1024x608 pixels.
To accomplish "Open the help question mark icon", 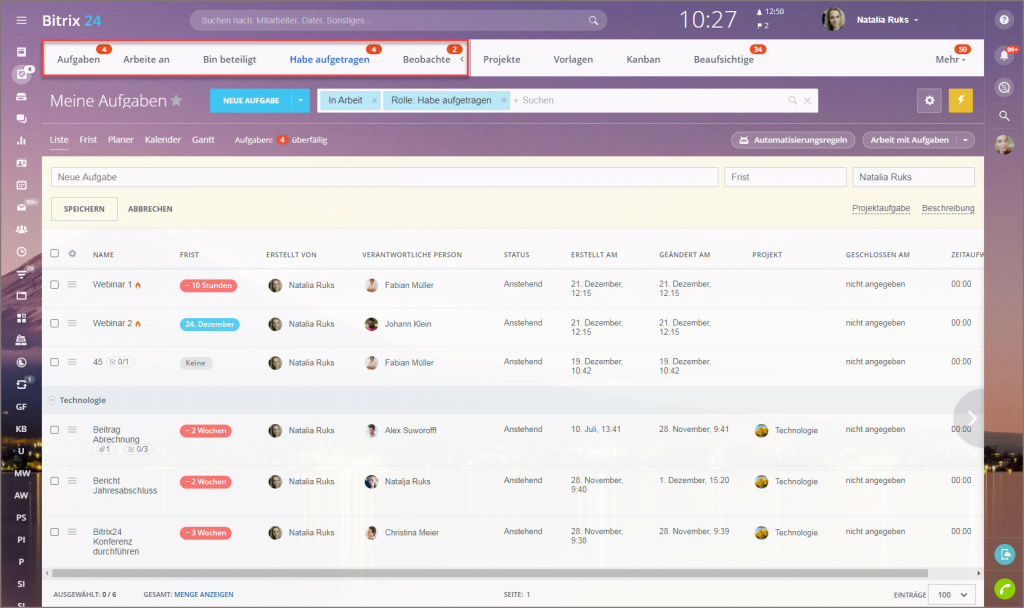I will [1004, 20].
